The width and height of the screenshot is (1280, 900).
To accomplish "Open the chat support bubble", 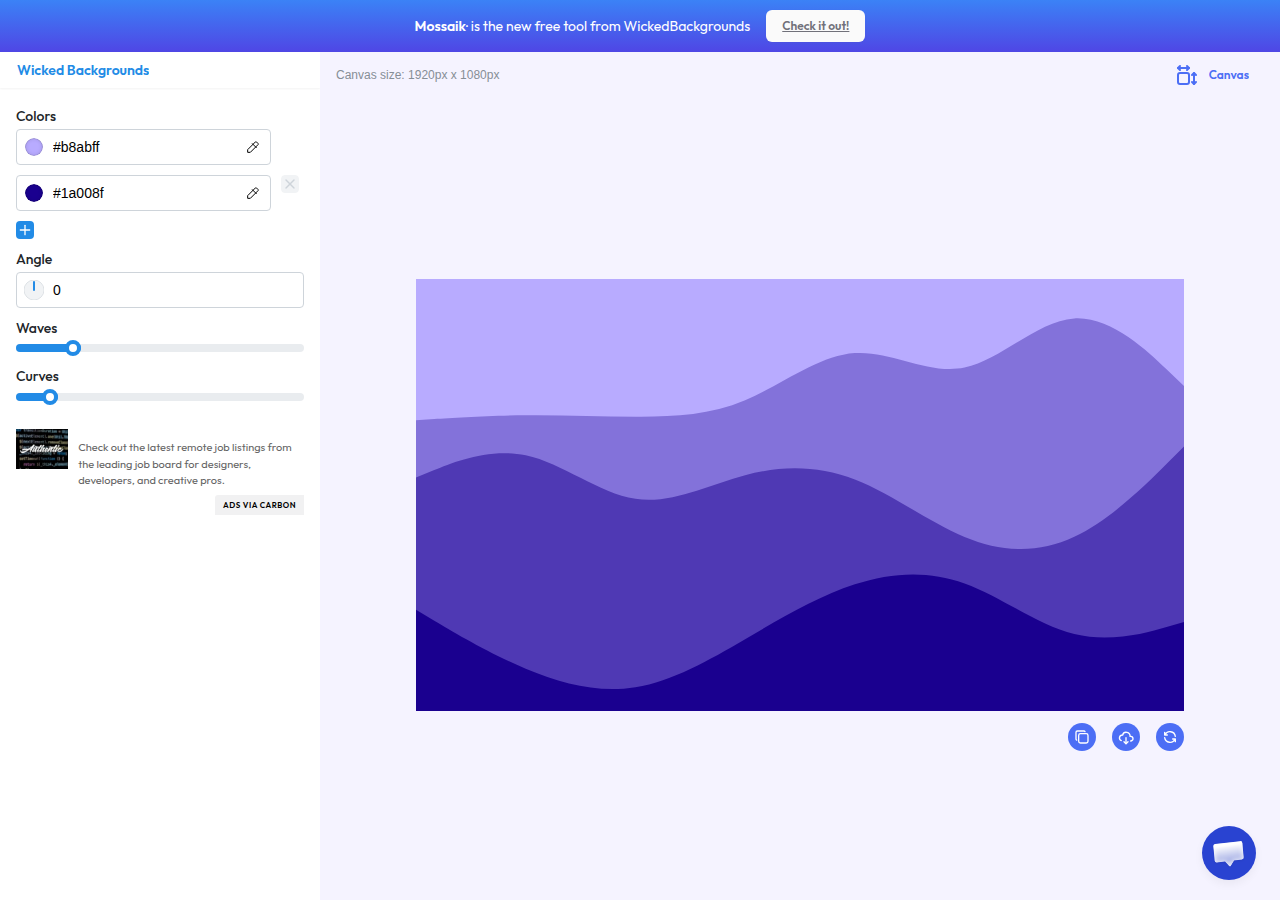I will click(x=1229, y=853).
